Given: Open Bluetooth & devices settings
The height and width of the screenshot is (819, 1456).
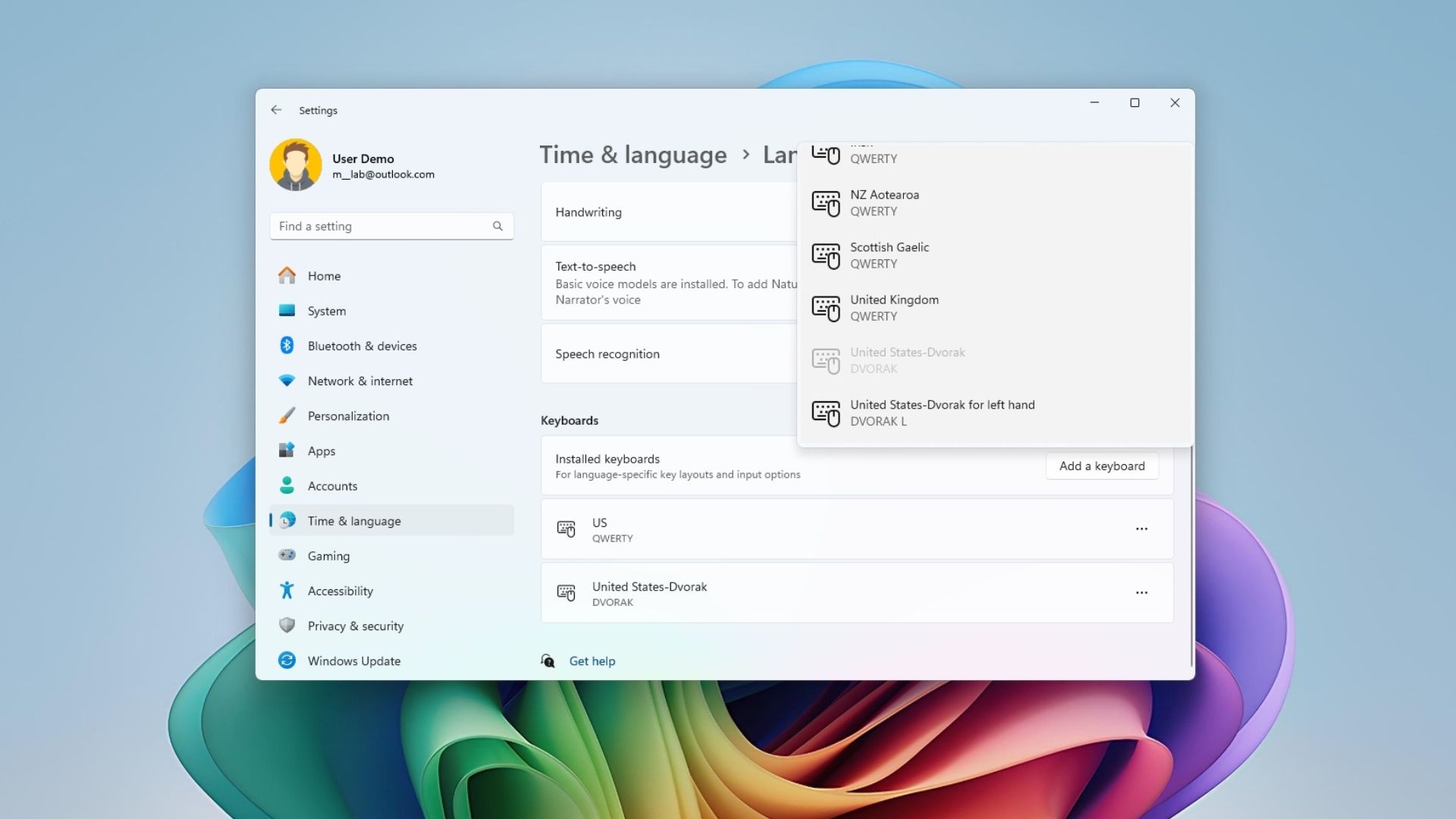Looking at the screenshot, I should click(x=391, y=346).
